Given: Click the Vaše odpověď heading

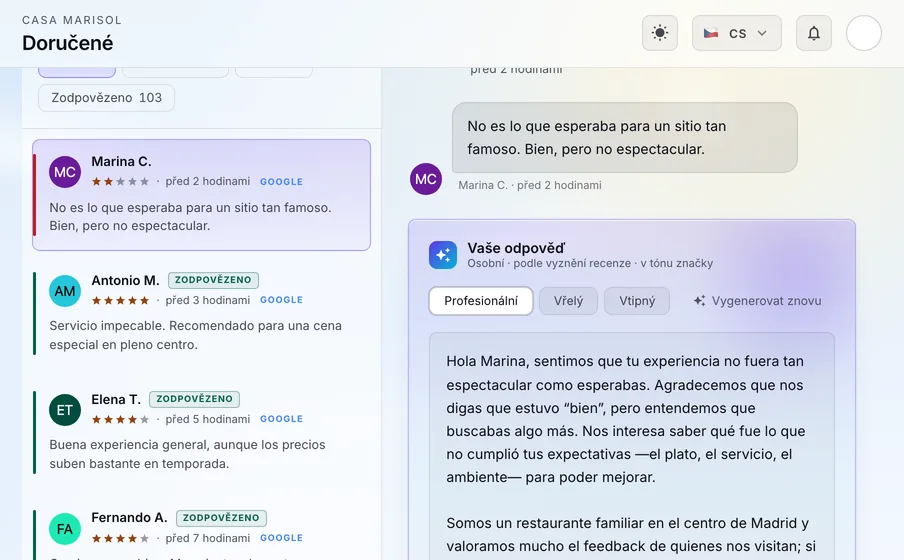Looking at the screenshot, I should 517,248.
